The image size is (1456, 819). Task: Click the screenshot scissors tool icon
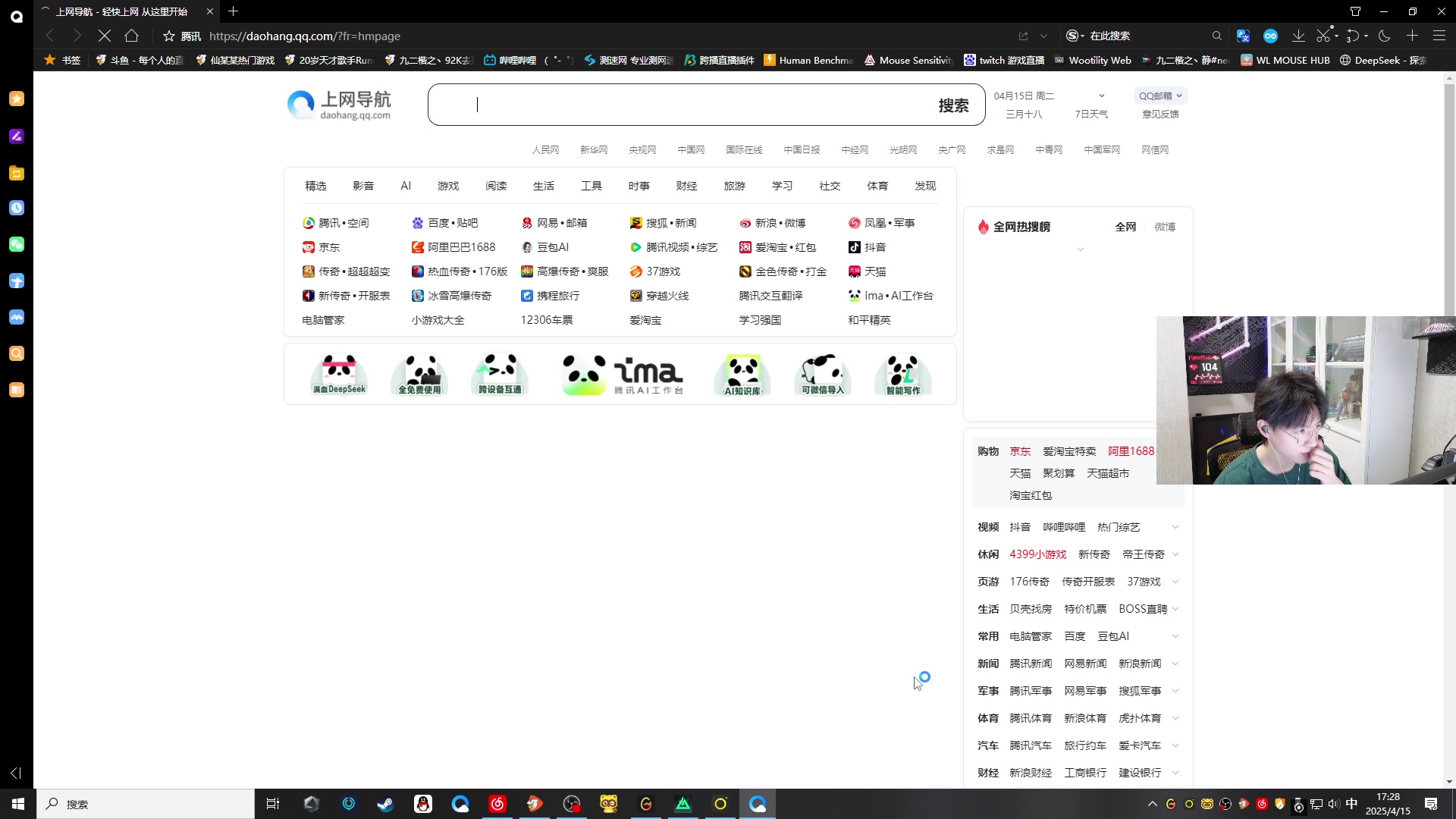[x=1323, y=36]
